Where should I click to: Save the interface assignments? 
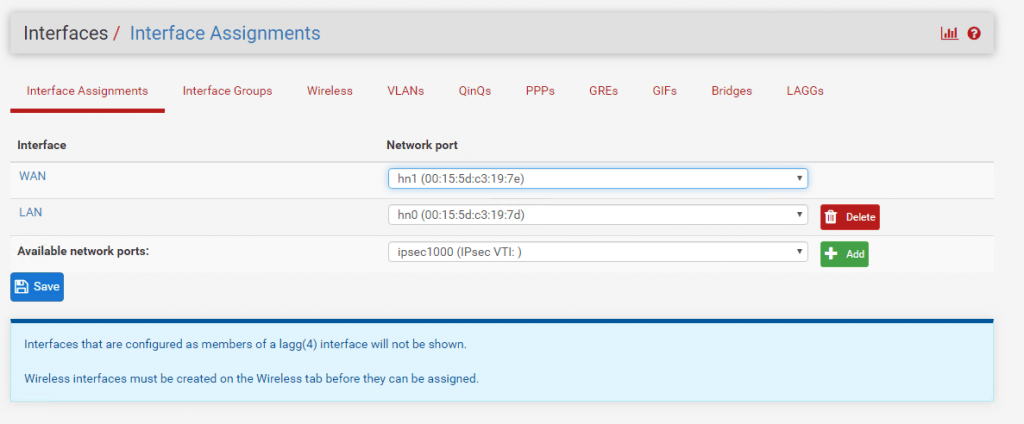click(37, 287)
